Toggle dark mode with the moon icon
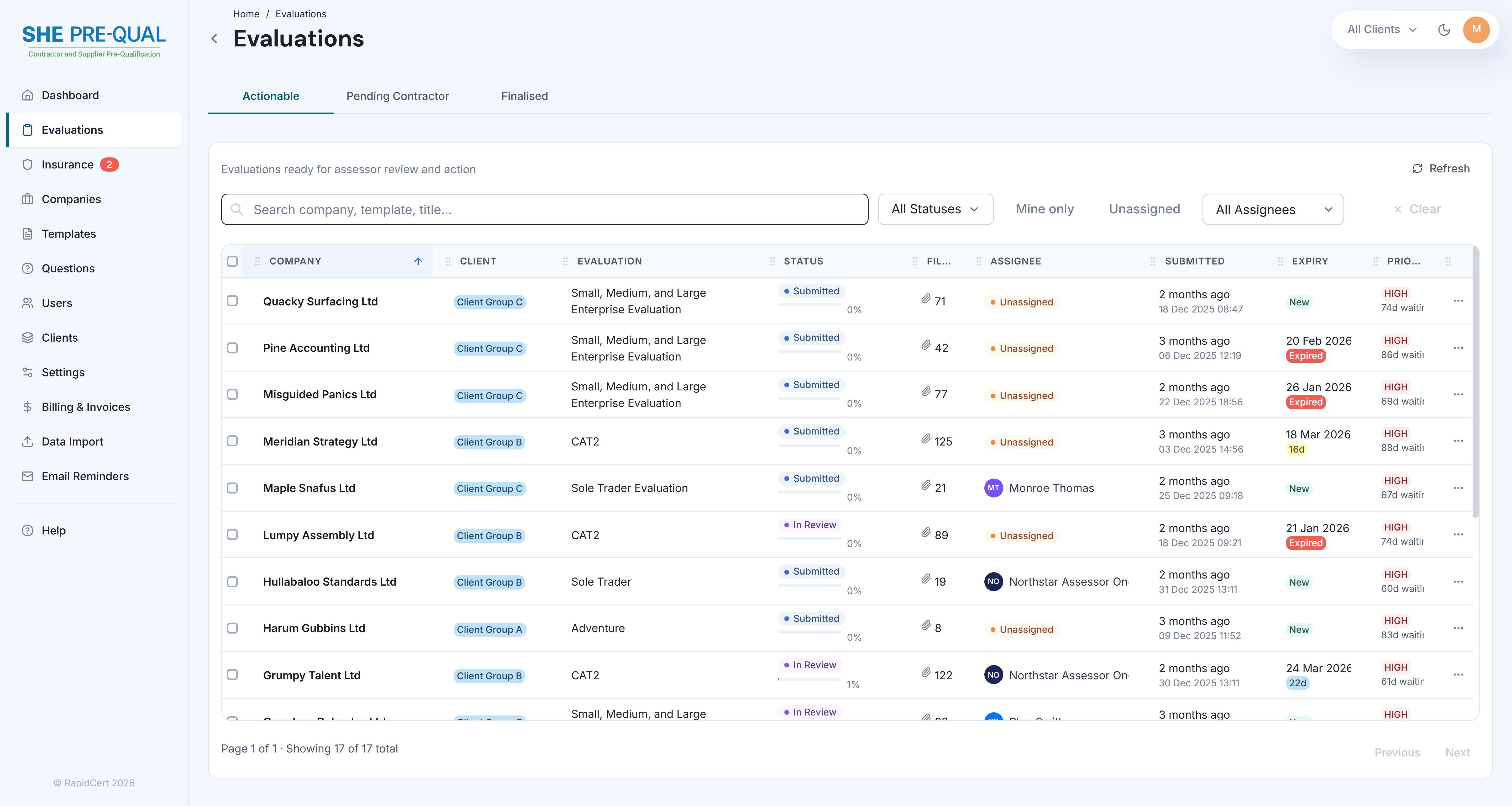The height and width of the screenshot is (806, 1512). click(x=1445, y=29)
